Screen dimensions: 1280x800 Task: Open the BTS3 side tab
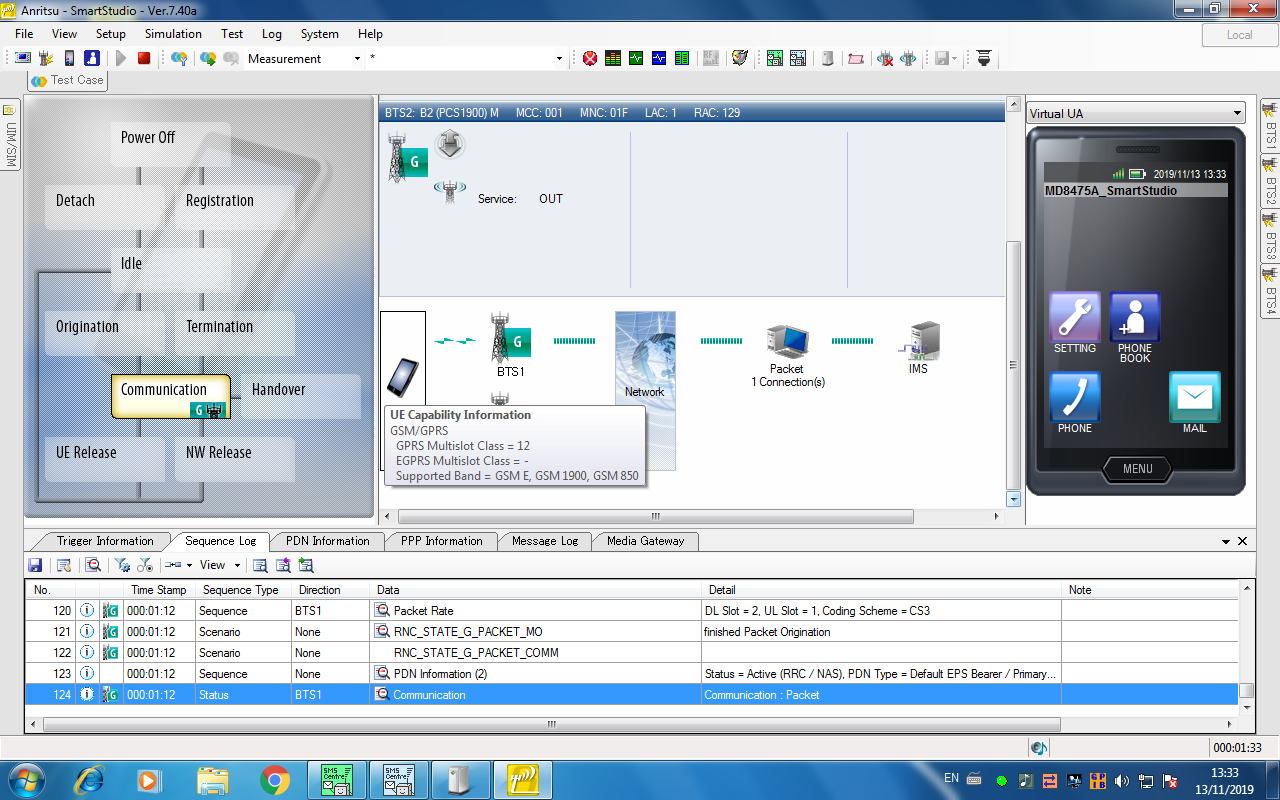tap(1270, 237)
